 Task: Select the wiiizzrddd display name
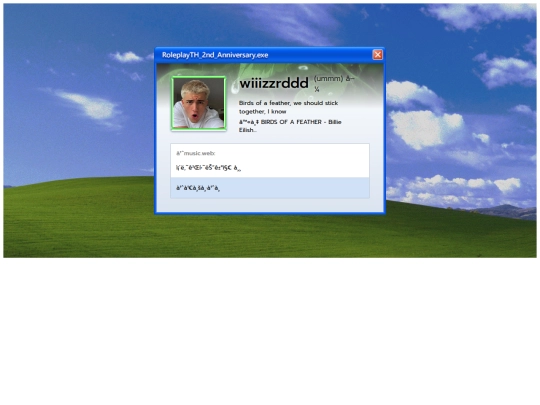(x=274, y=83)
